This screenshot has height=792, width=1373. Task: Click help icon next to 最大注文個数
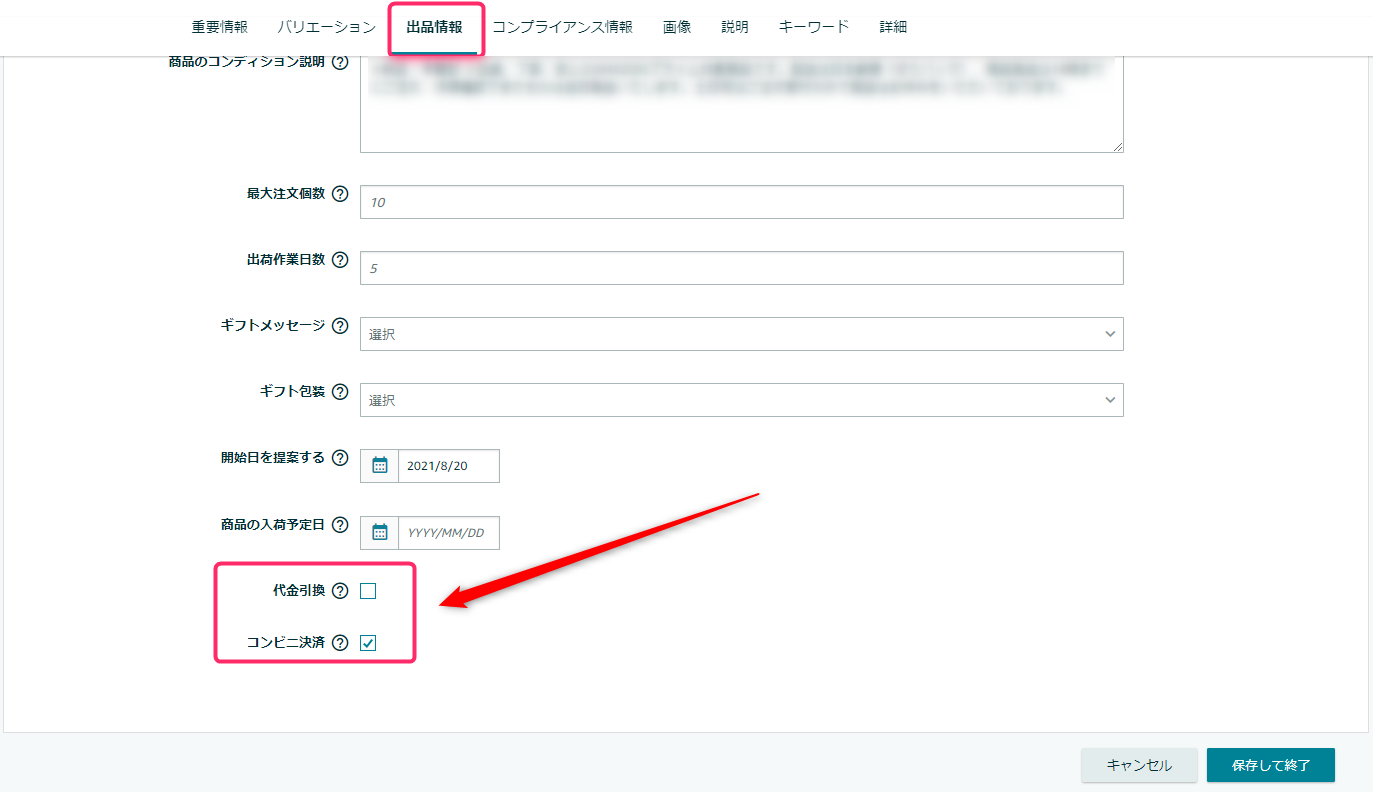[340, 194]
